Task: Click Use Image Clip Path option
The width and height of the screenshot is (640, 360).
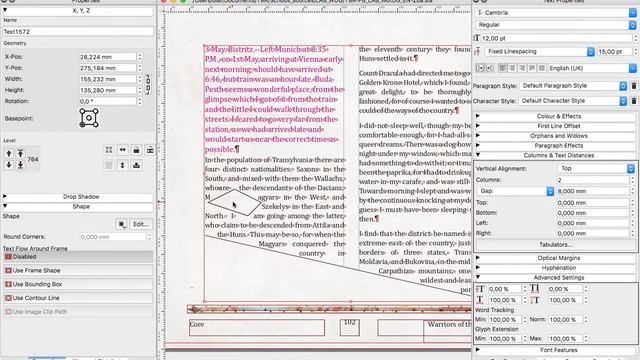Action: (x=78, y=312)
